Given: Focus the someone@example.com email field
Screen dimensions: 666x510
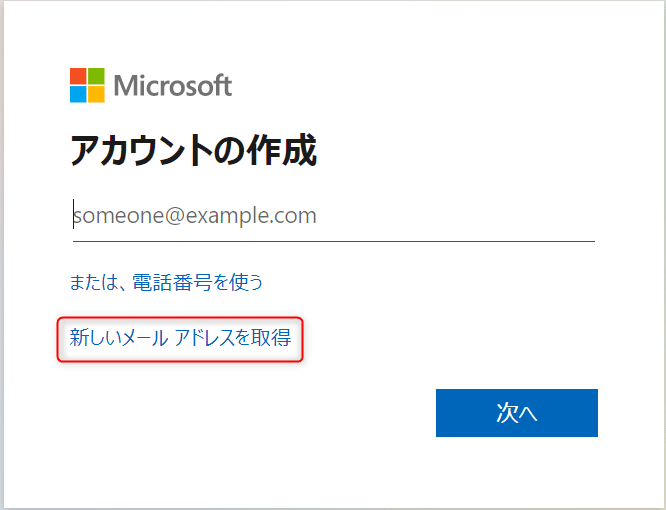Looking at the screenshot, I should pyautogui.click(x=333, y=215).
